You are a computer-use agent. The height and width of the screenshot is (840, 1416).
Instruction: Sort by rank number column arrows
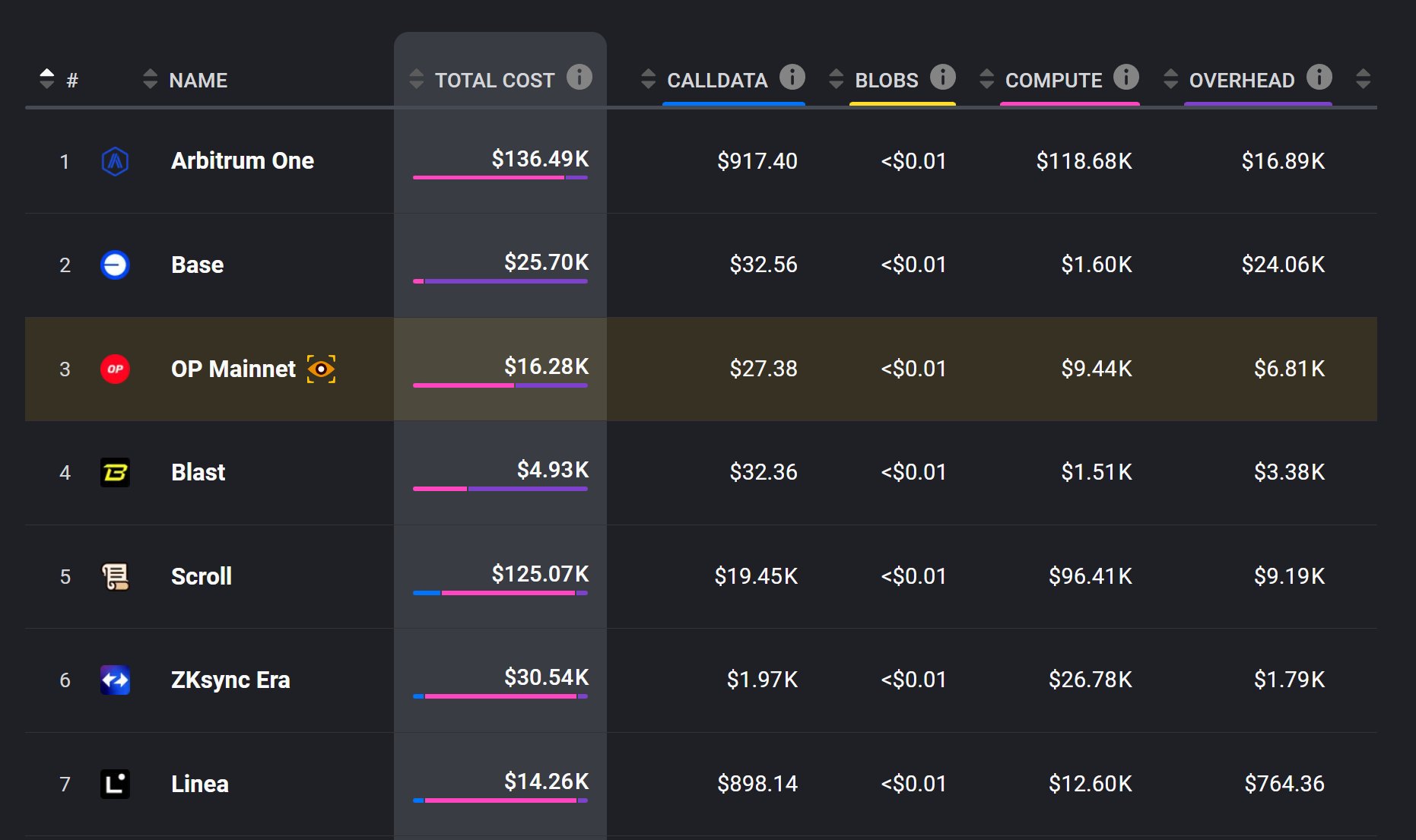click(47, 78)
